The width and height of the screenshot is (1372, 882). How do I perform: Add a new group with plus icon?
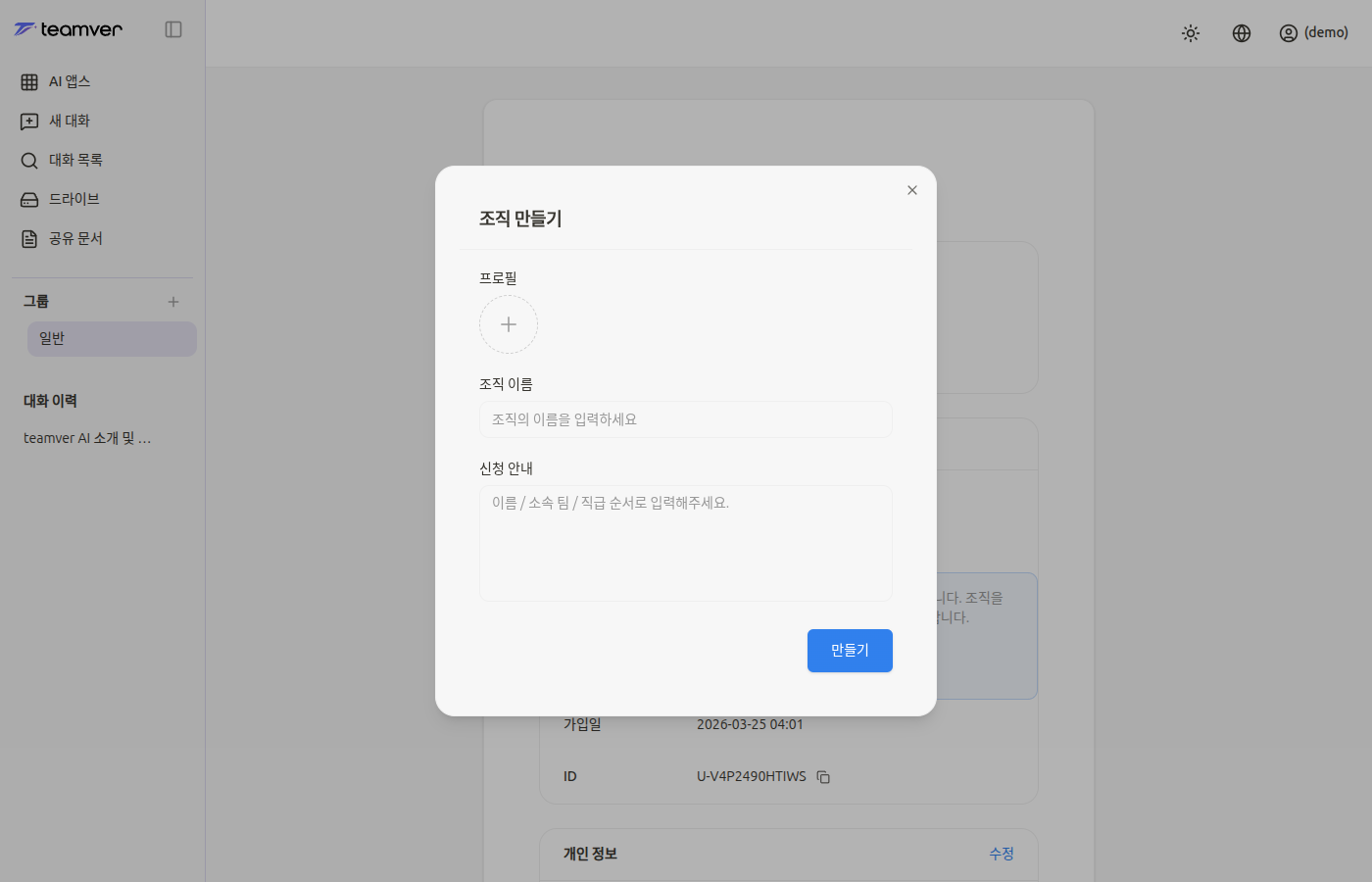pyautogui.click(x=173, y=302)
